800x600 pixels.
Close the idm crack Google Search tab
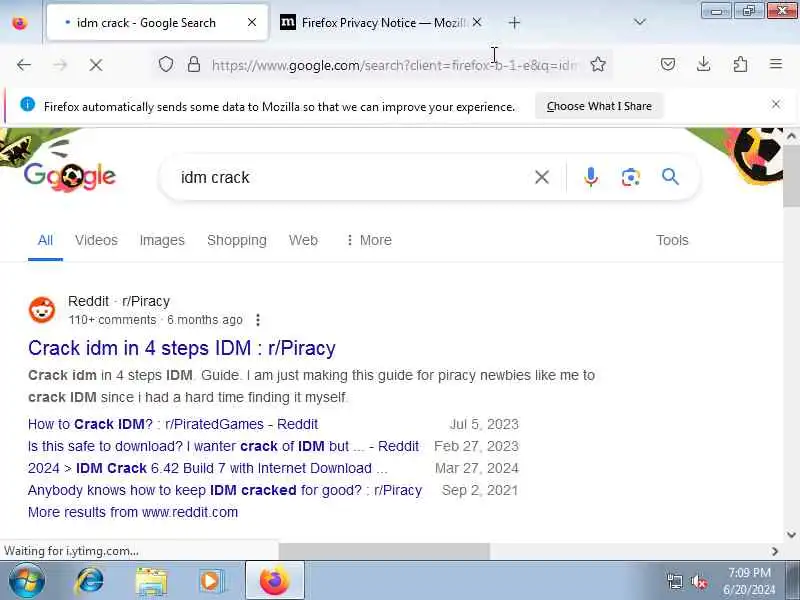pos(252,22)
